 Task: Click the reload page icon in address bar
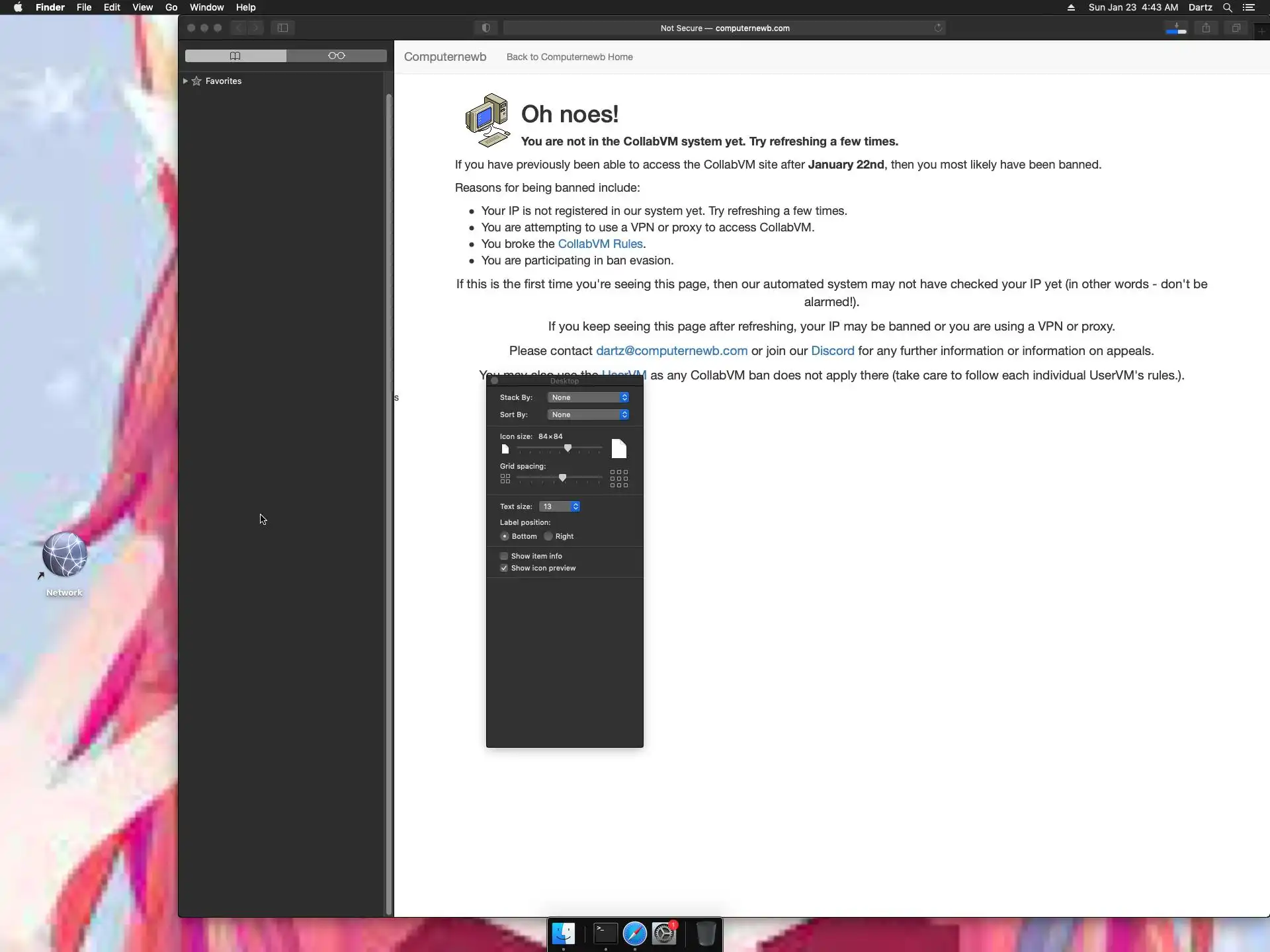[938, 28]
